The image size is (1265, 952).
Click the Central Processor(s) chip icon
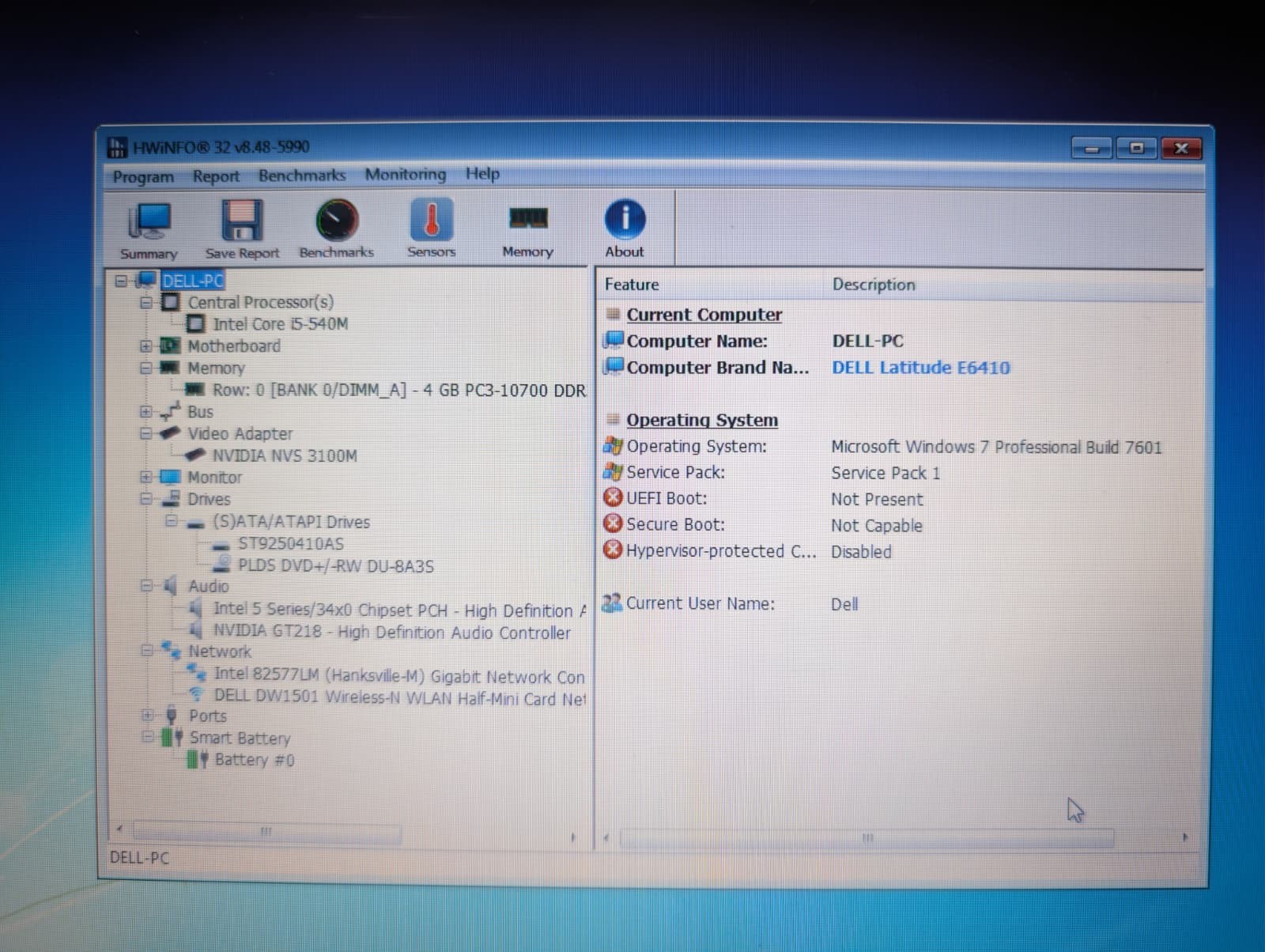171,302
